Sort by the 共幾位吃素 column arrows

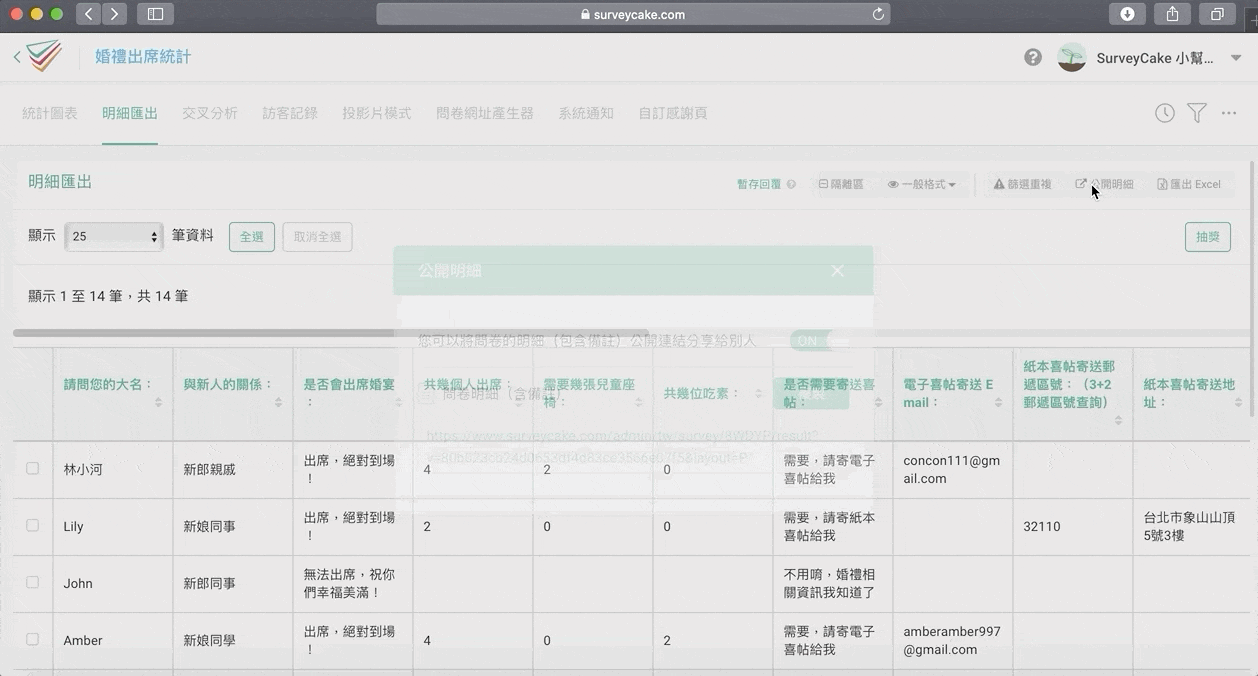[x=758, y=394]
